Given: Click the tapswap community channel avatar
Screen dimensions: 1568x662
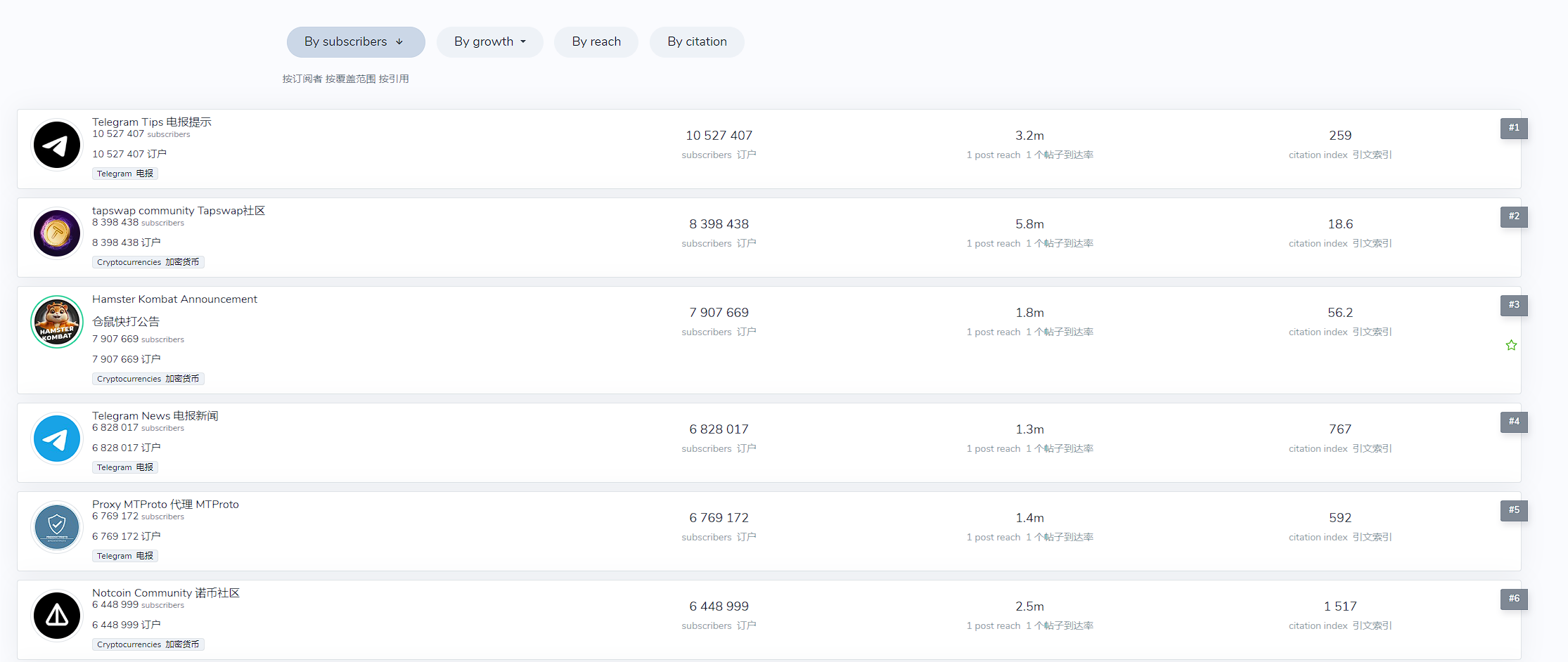Looking at the screenshot, I should [57, 233].
